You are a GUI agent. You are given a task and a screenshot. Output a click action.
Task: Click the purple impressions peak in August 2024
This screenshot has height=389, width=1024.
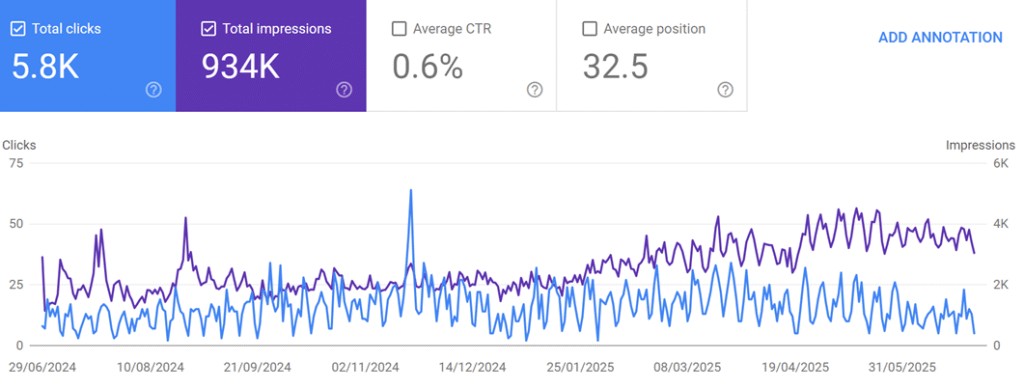(185, 219)
